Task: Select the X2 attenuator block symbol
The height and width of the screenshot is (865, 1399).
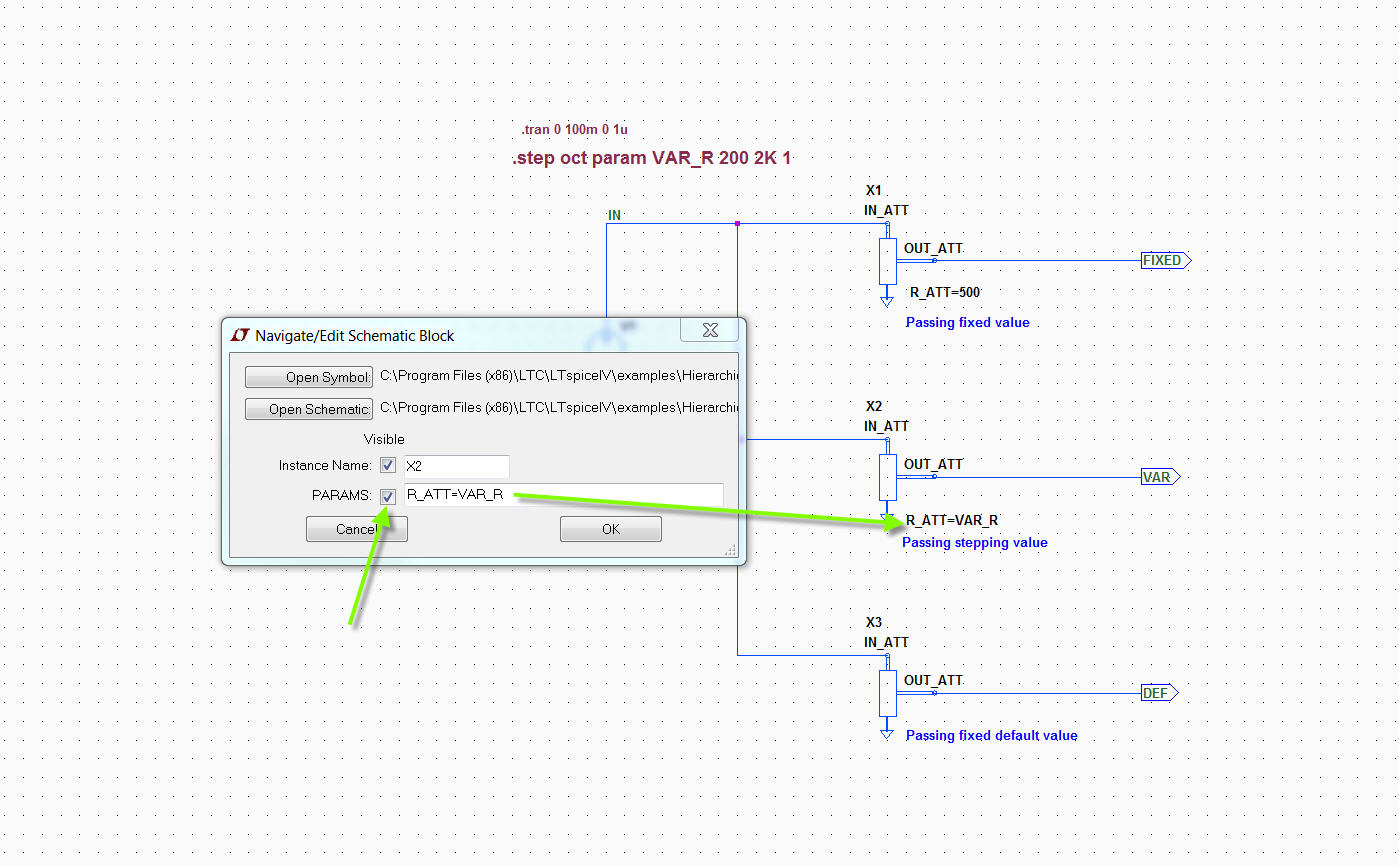Action: pos(886,477)
